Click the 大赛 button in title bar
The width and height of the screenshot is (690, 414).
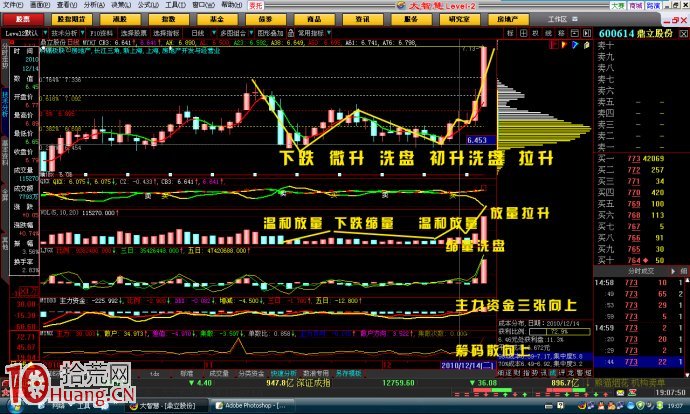point(617,5)
